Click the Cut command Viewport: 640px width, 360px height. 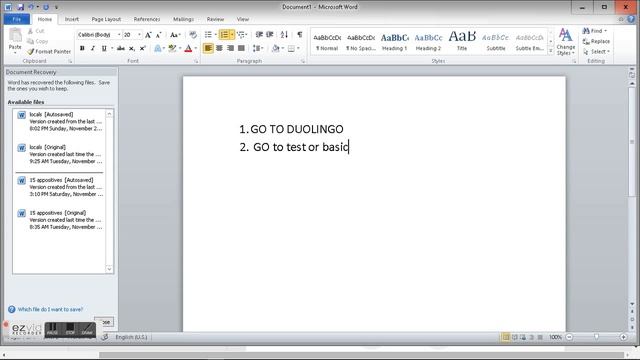tap(36, 31)
